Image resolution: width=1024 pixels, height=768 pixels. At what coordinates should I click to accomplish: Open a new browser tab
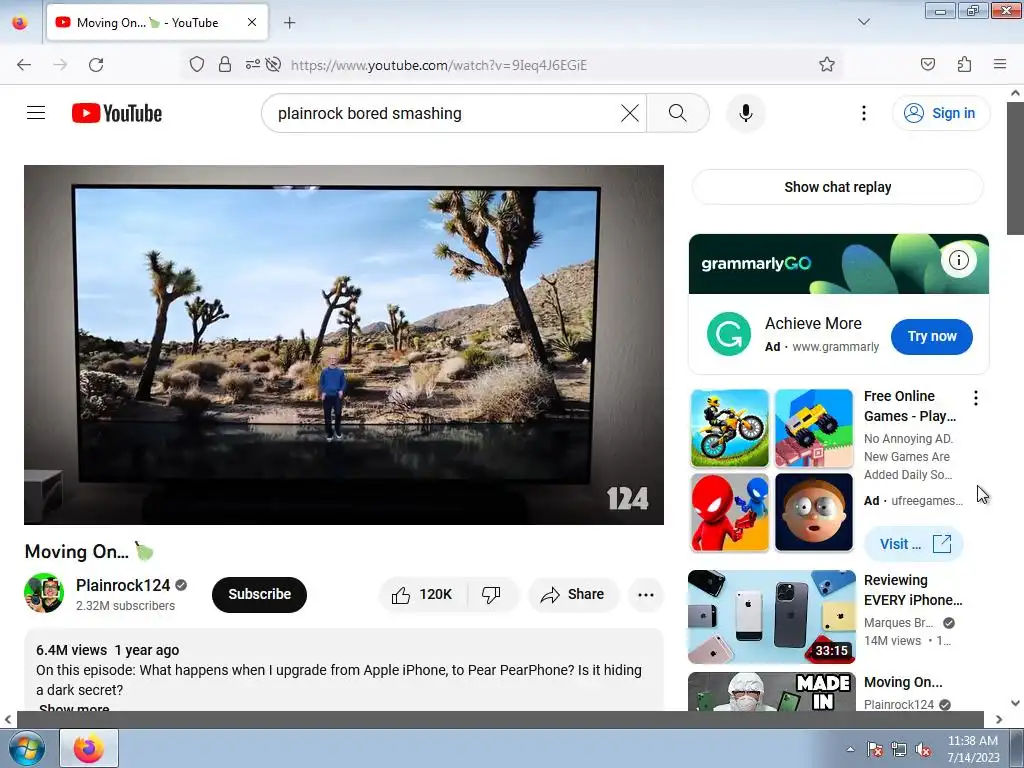point(289,23)
